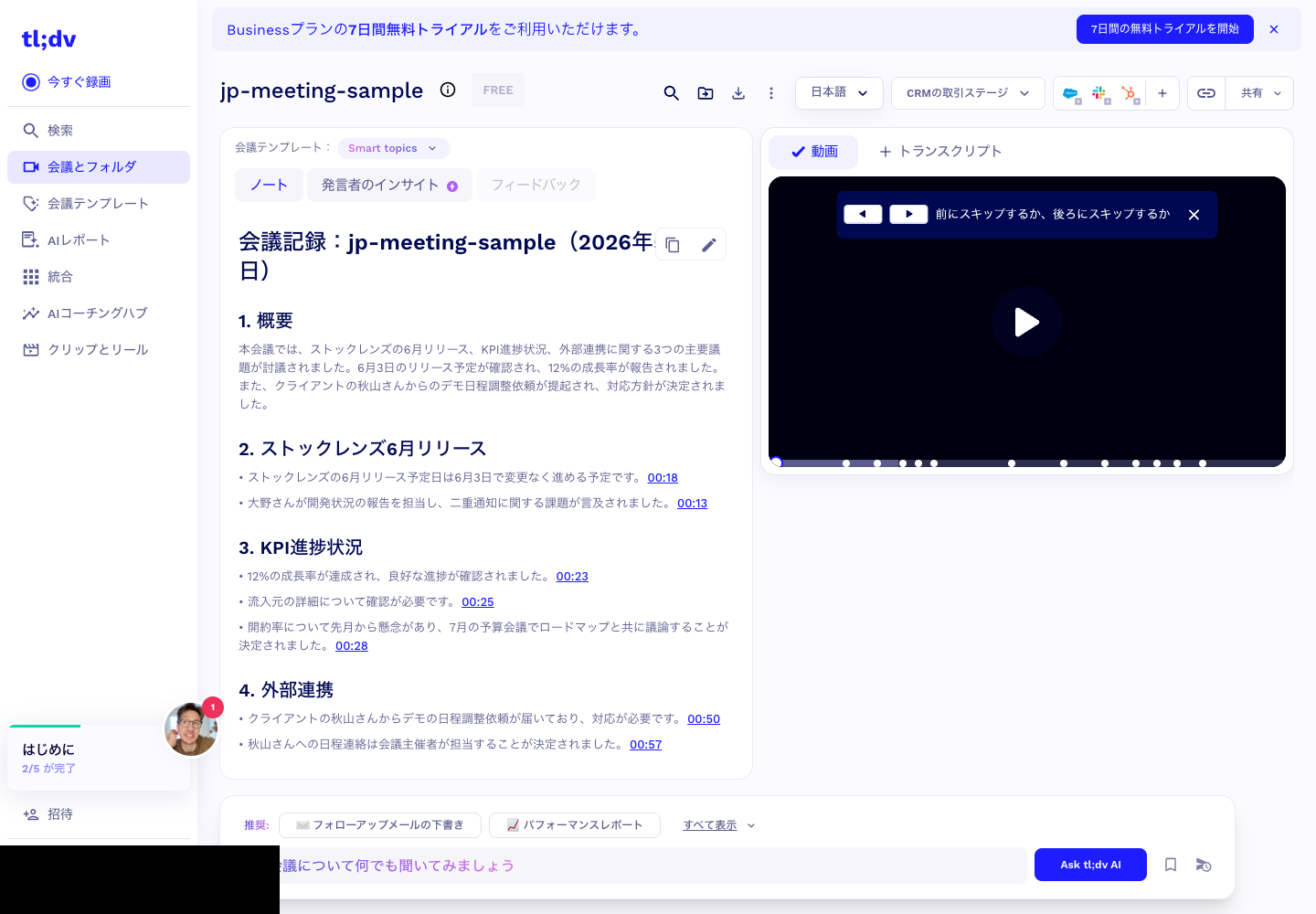1316x914 pixels.
Task: Click the FREE plan badge
Action: pos(498,90)
